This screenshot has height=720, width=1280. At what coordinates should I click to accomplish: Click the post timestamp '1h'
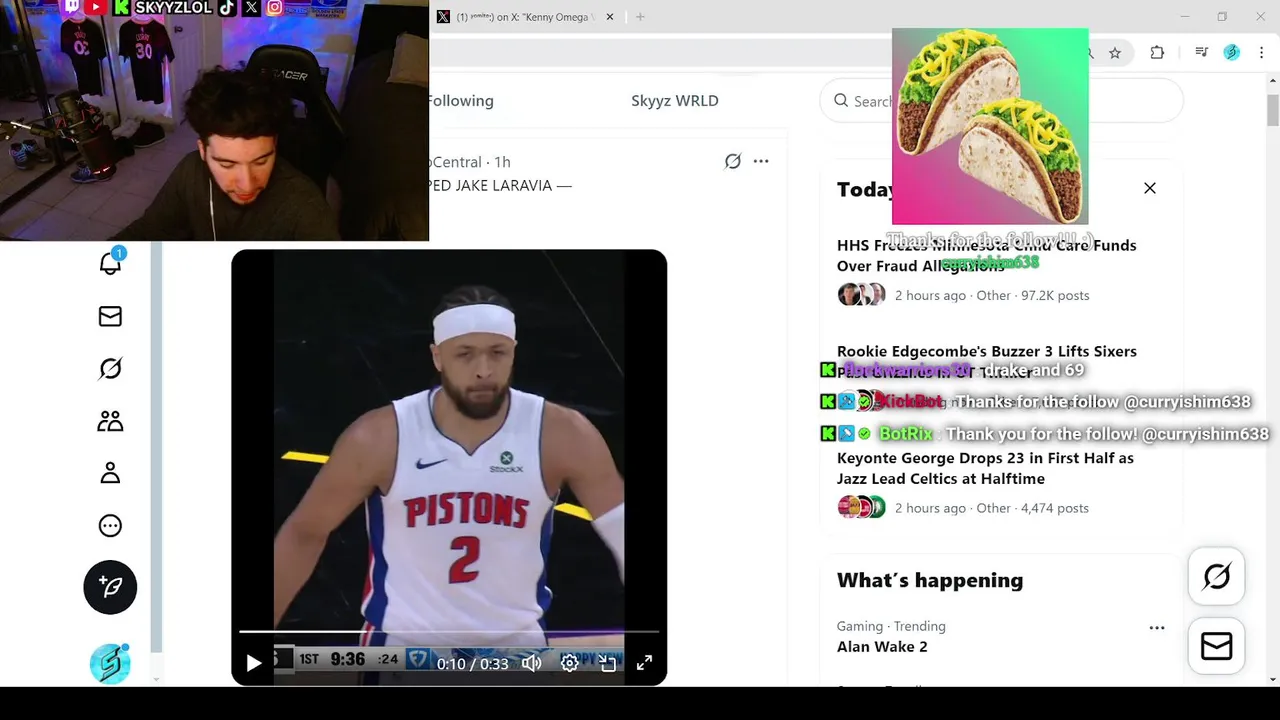point(502,162)
